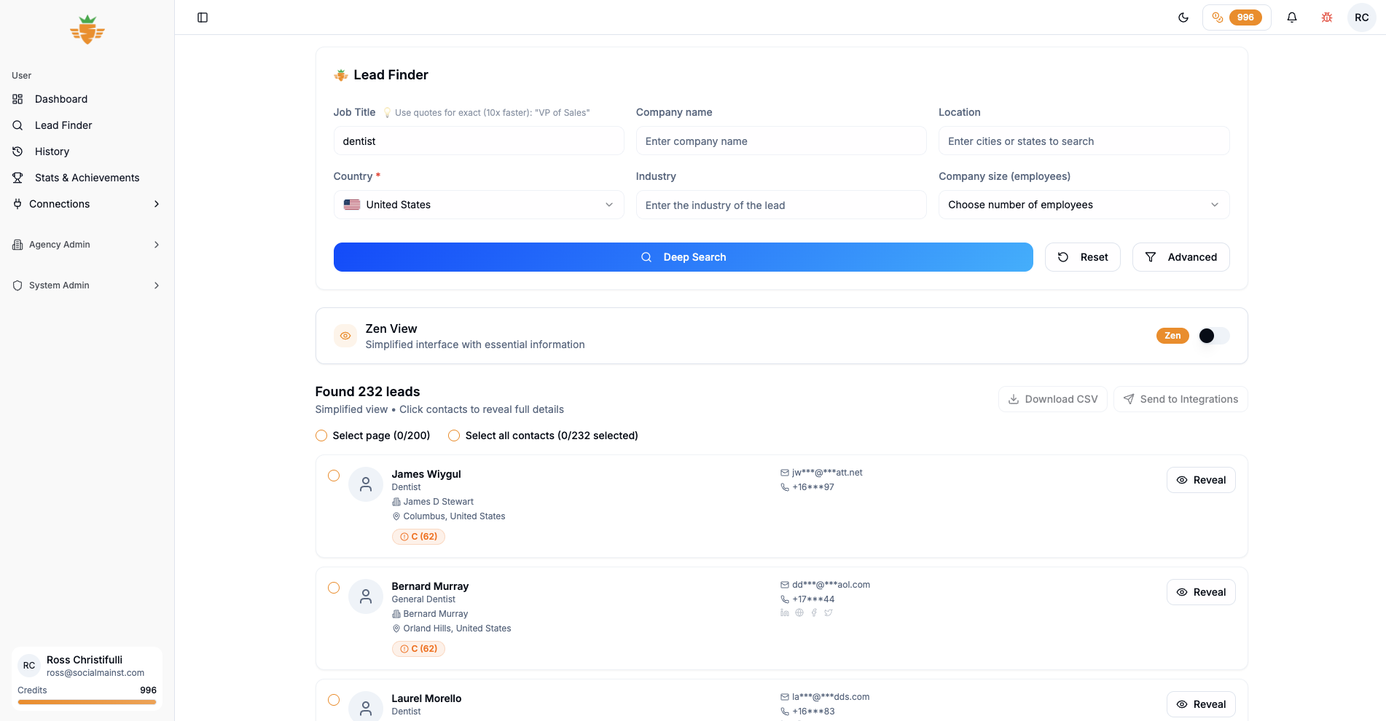Select James Wiygul's contact checkbox
1386x721 pixels.
(334, 476)
